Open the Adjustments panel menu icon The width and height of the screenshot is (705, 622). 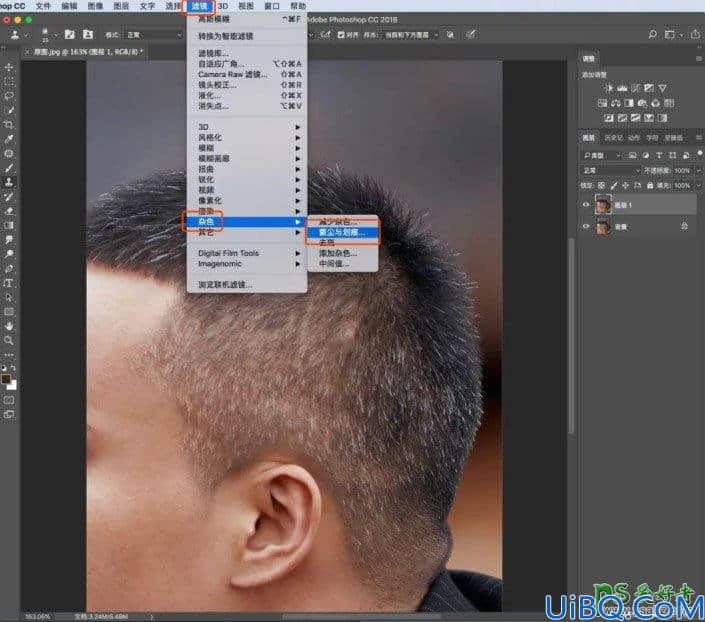(x=699, y=59)
